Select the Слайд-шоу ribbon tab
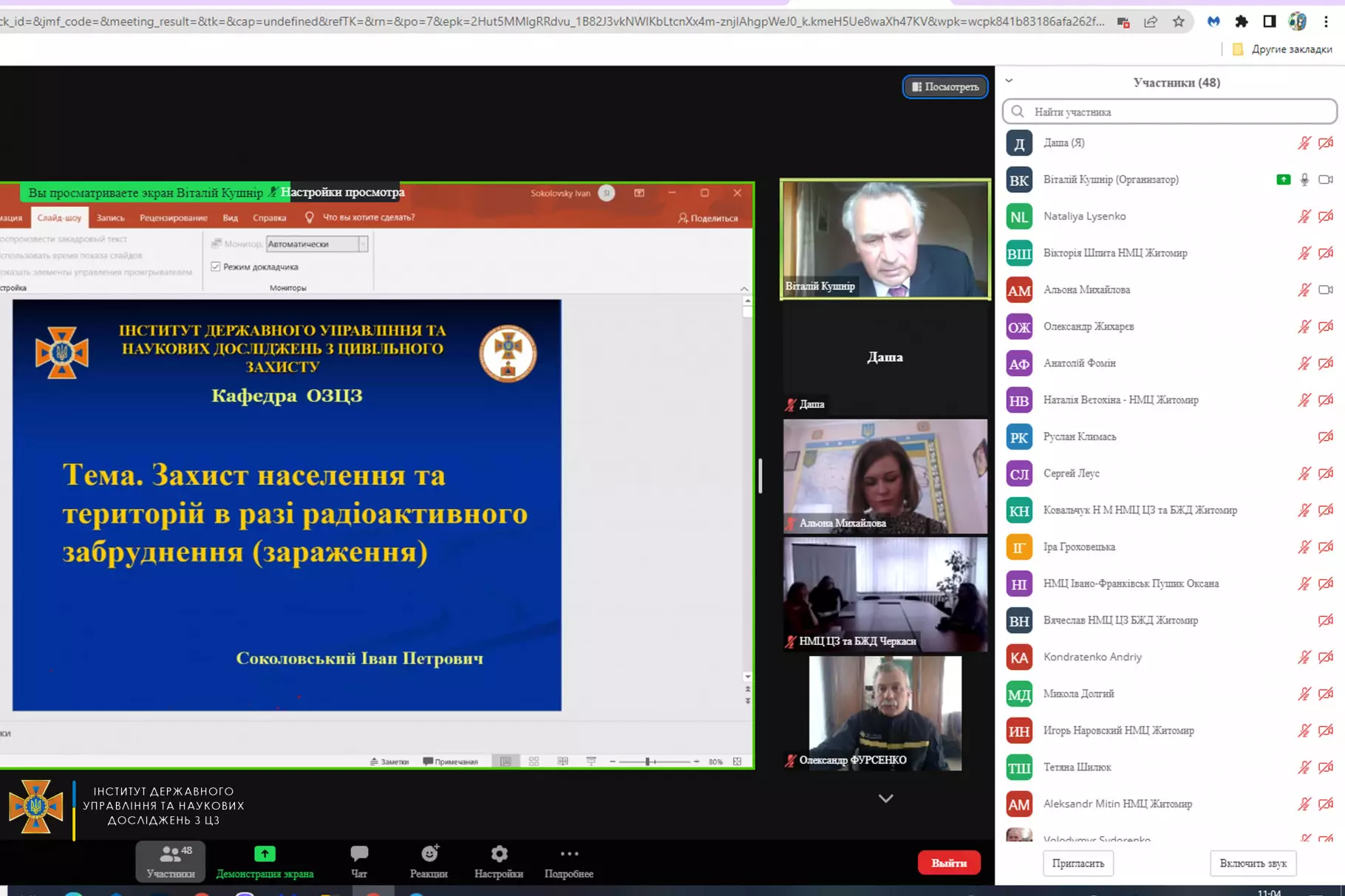 (x=59, y=218)
